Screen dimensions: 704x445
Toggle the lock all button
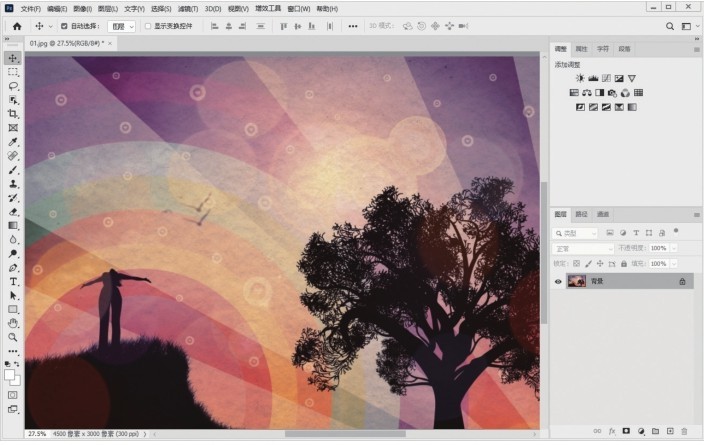[x=624, y=264]
